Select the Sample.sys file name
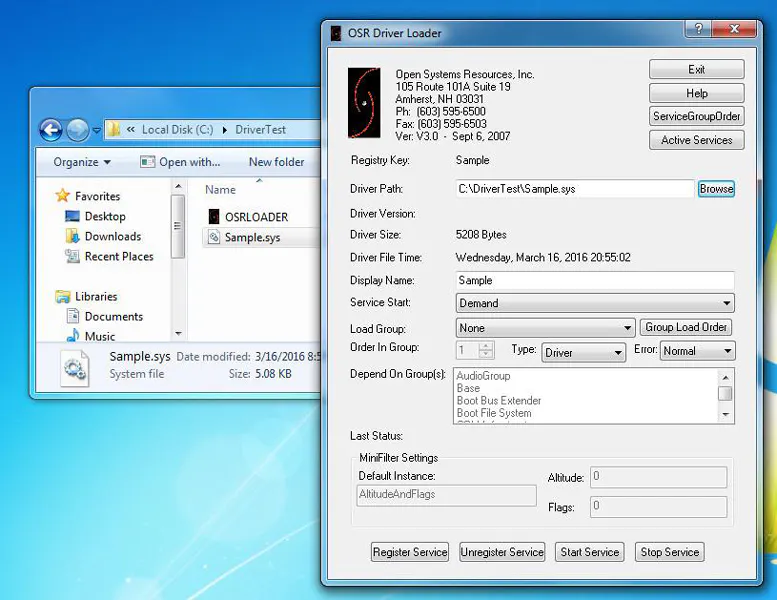777x600 pixels. 252,237
